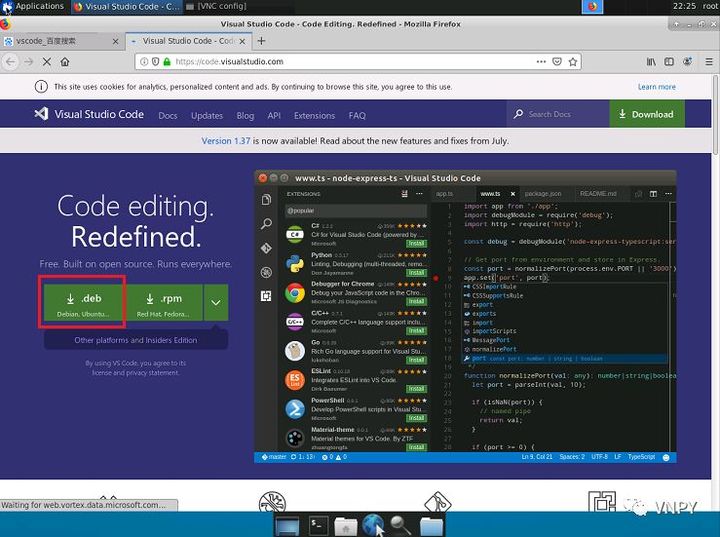Open the Applications menu
This screenshot has height=537, width=720.
pos(33,6)
